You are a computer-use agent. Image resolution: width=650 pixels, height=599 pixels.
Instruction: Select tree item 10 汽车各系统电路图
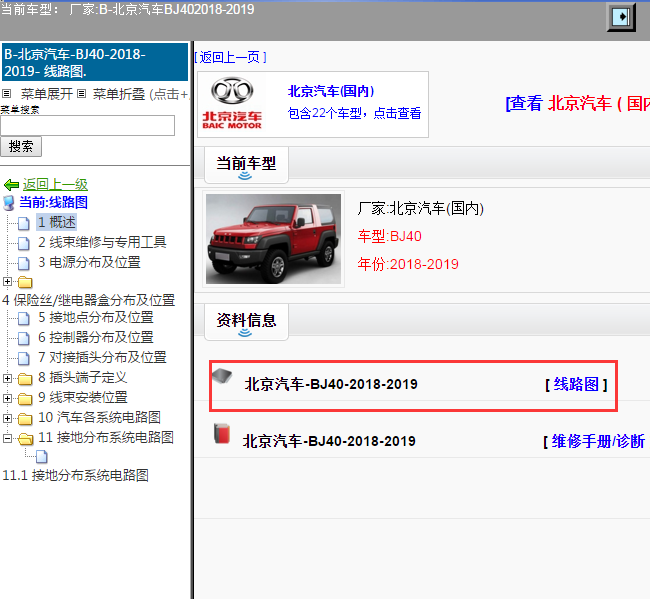click(99, 417)
